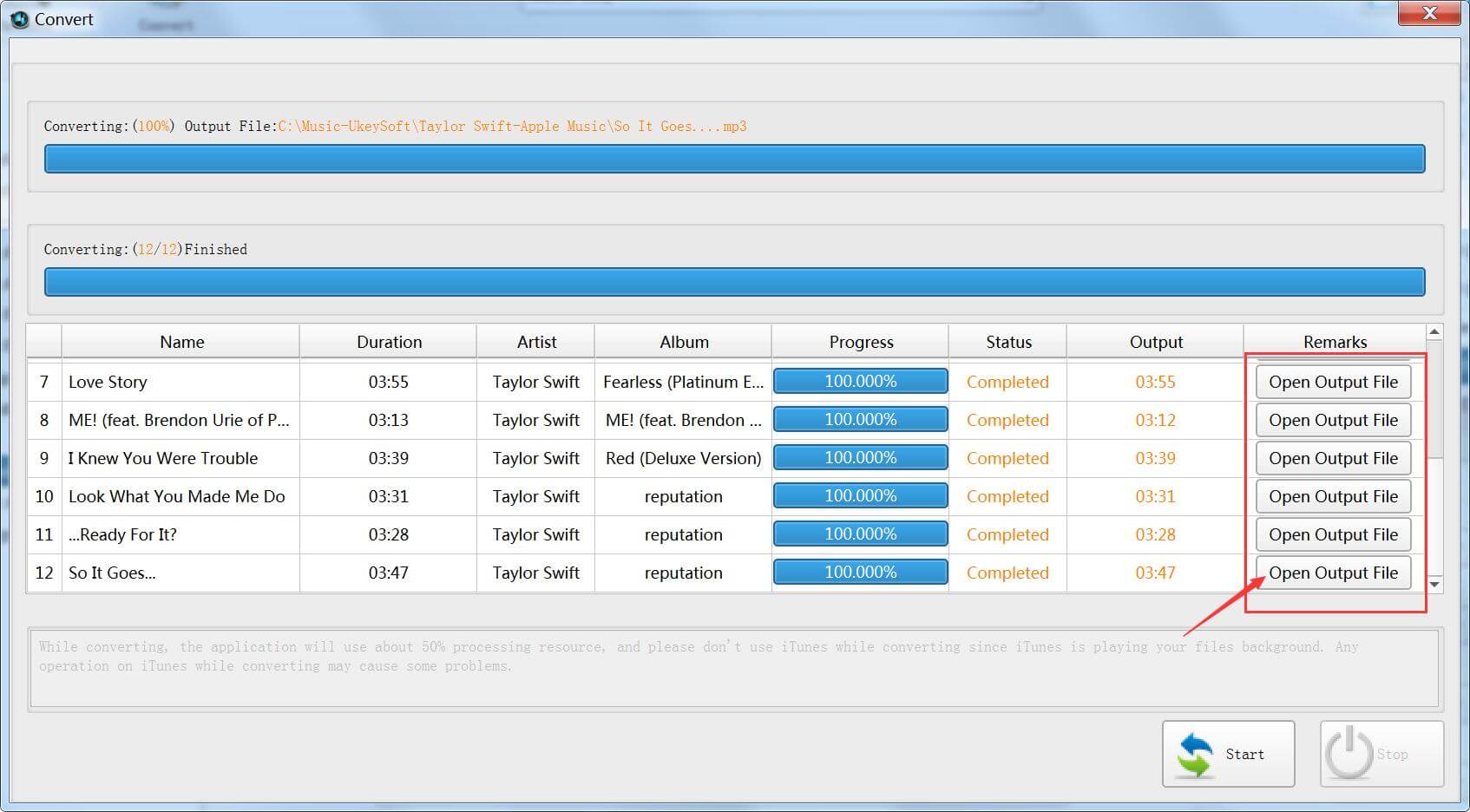1470x812 pixels.
Task: Click the row number 7 cell
Action: (44, 382)
